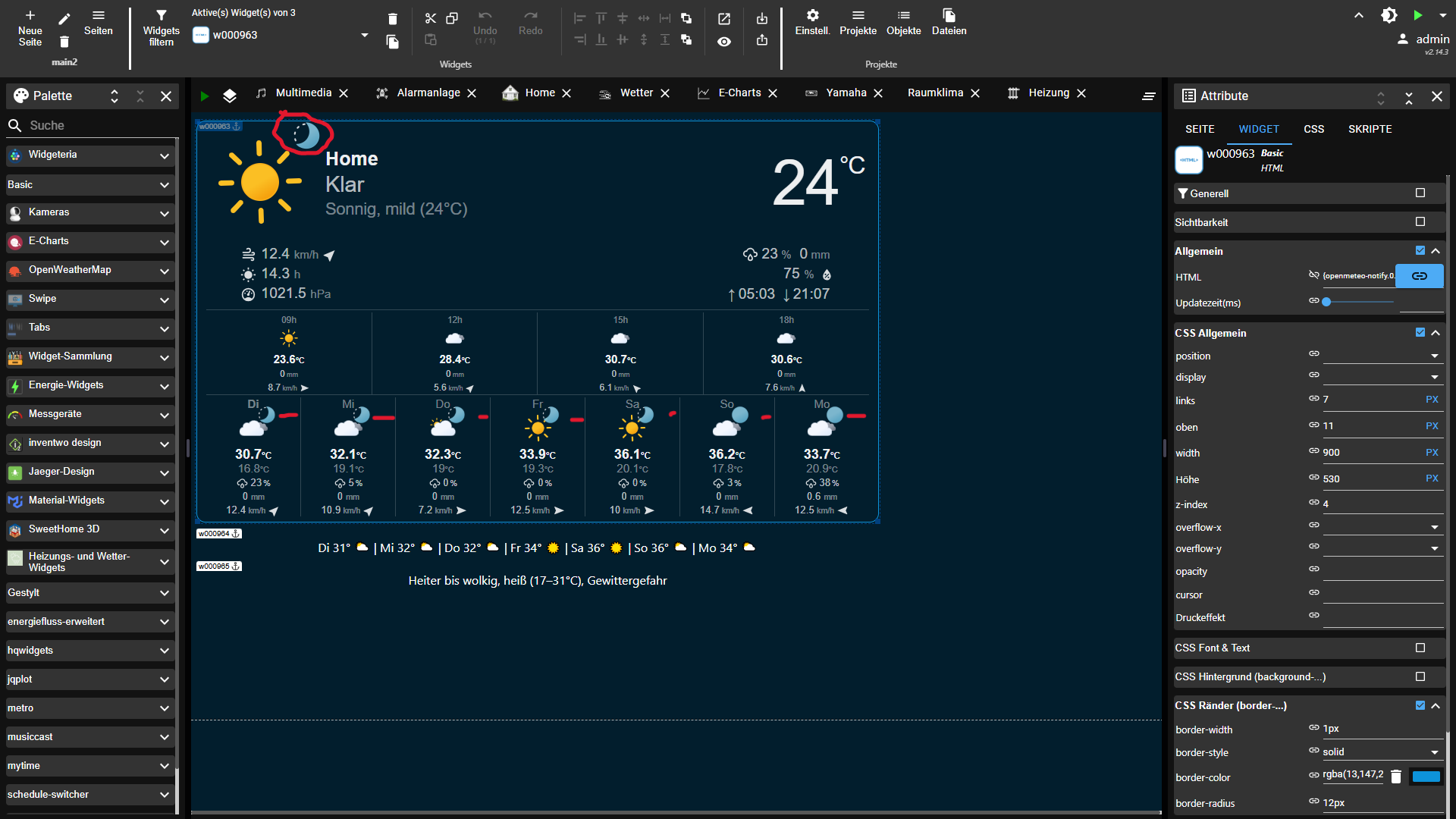
Task: Click trash icon beside border-color
Action: tap(1396, 777)
